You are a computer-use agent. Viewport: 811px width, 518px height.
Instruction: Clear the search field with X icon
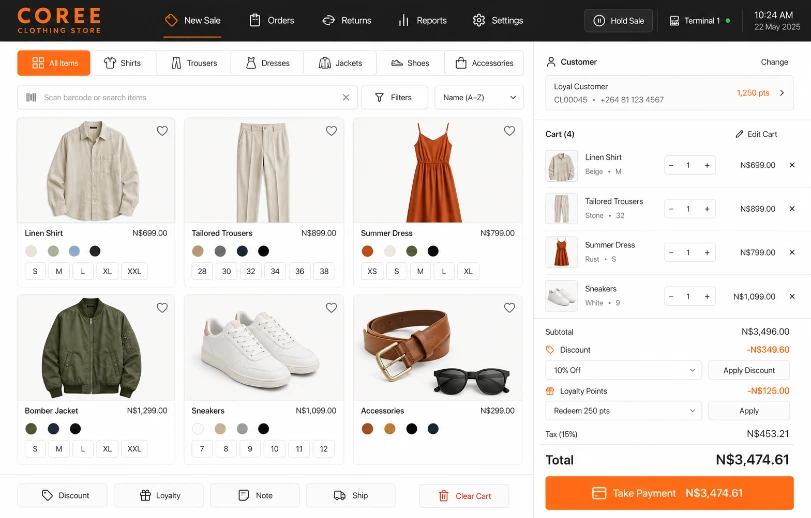click(x=346, y=97)
